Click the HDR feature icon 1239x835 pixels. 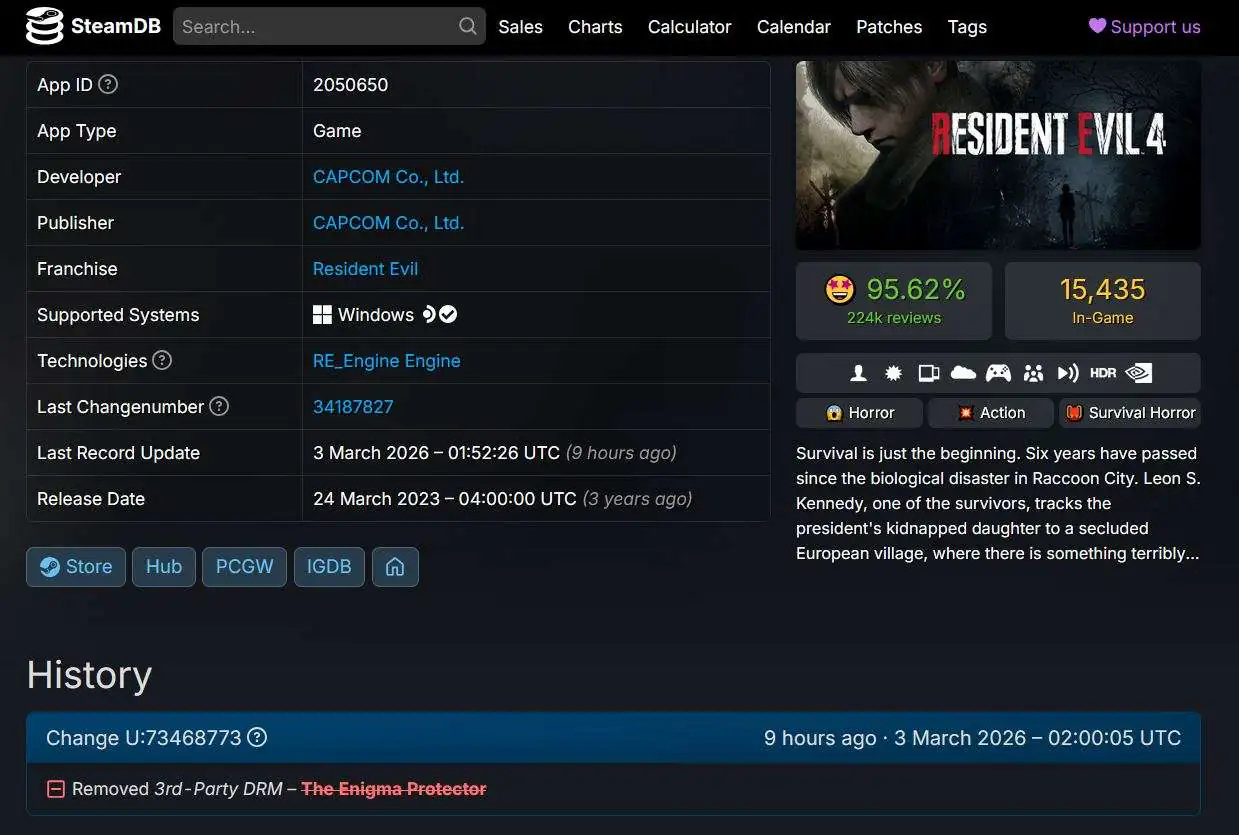pos(1103,373)
